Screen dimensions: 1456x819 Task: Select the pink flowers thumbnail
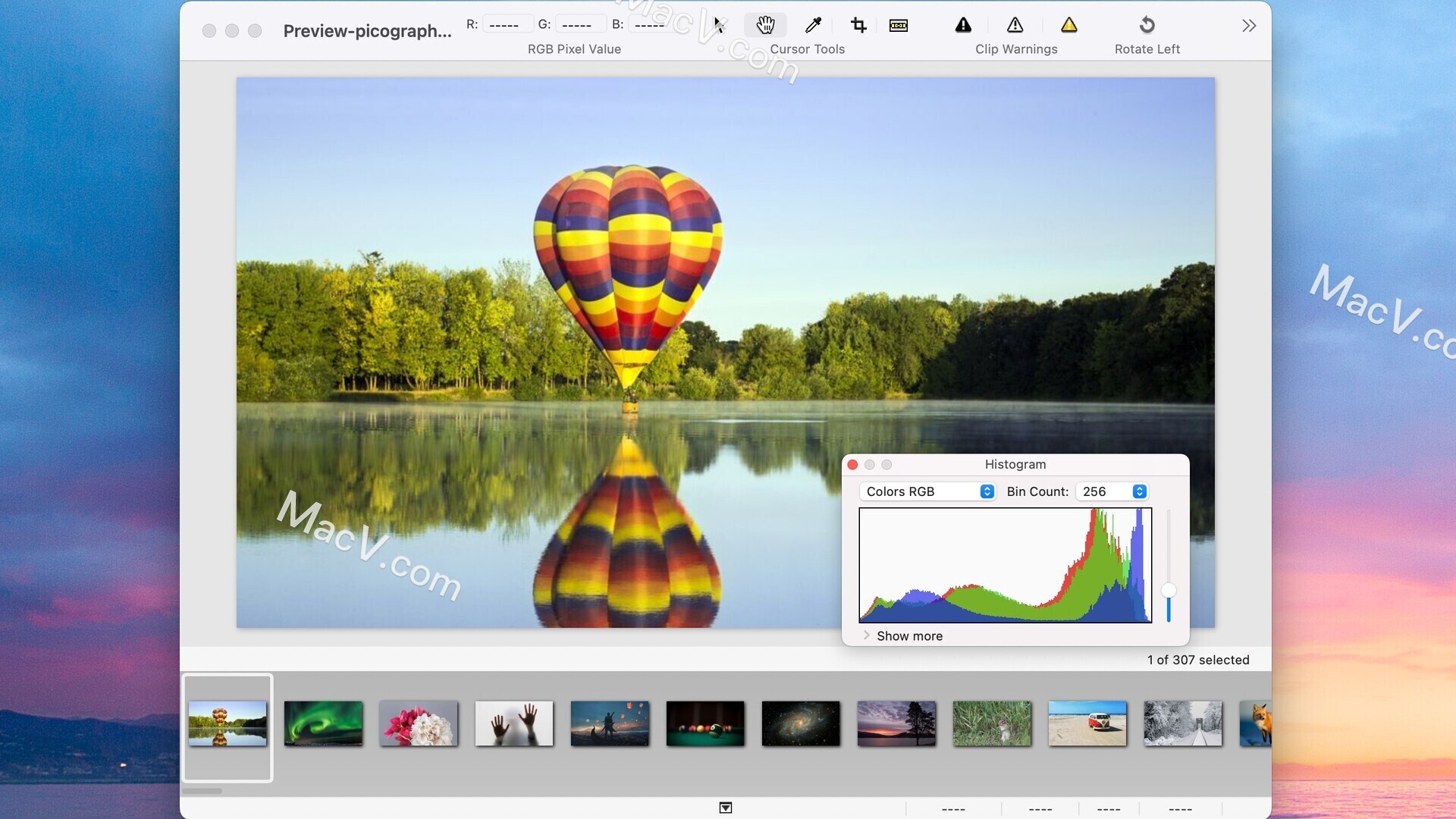click(x=418, y=723)
